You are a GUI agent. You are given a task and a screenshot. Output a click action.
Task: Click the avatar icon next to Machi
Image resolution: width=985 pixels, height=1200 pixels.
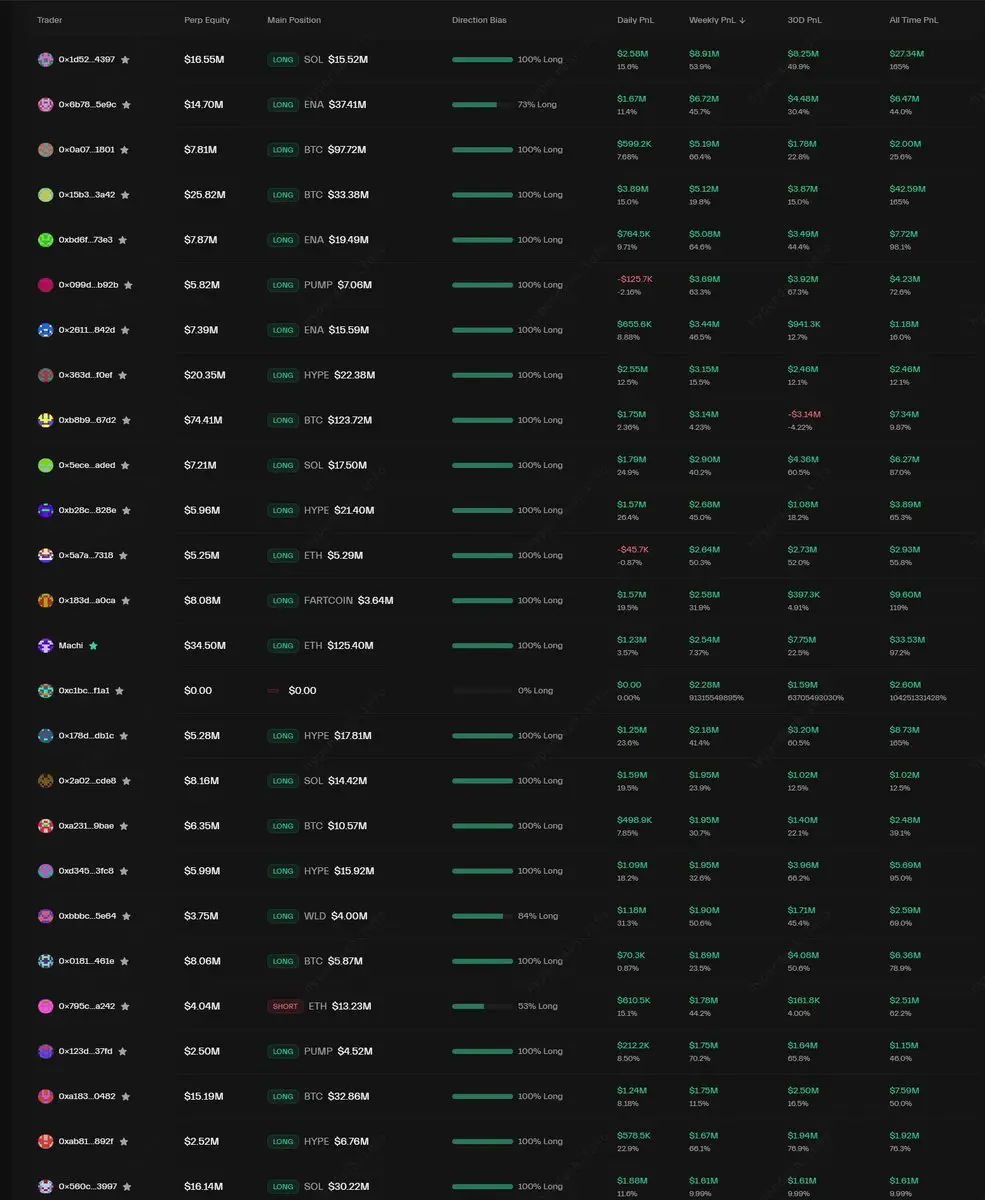tap(45, 646)
